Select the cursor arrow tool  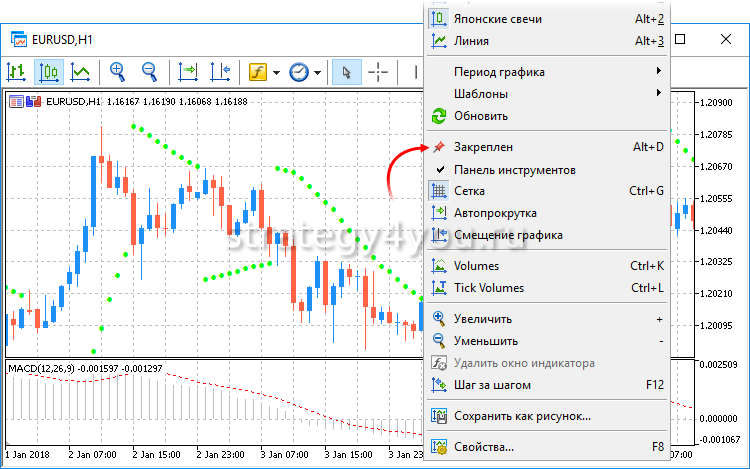346,72
